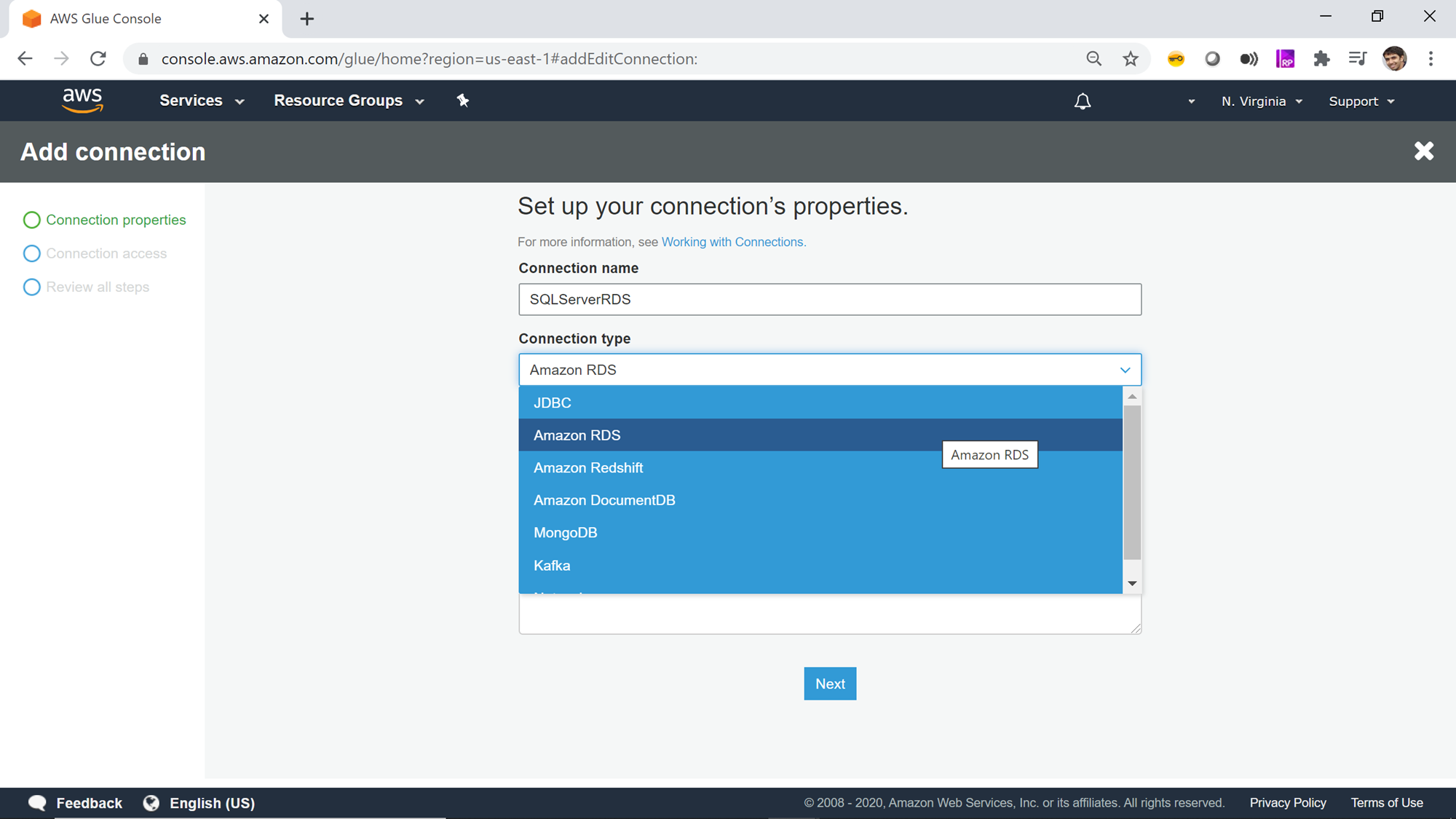This screenshot has height=819, width=1456.
Task: Close the Add connection panel with X
Action: click(x=1423, y=151)
